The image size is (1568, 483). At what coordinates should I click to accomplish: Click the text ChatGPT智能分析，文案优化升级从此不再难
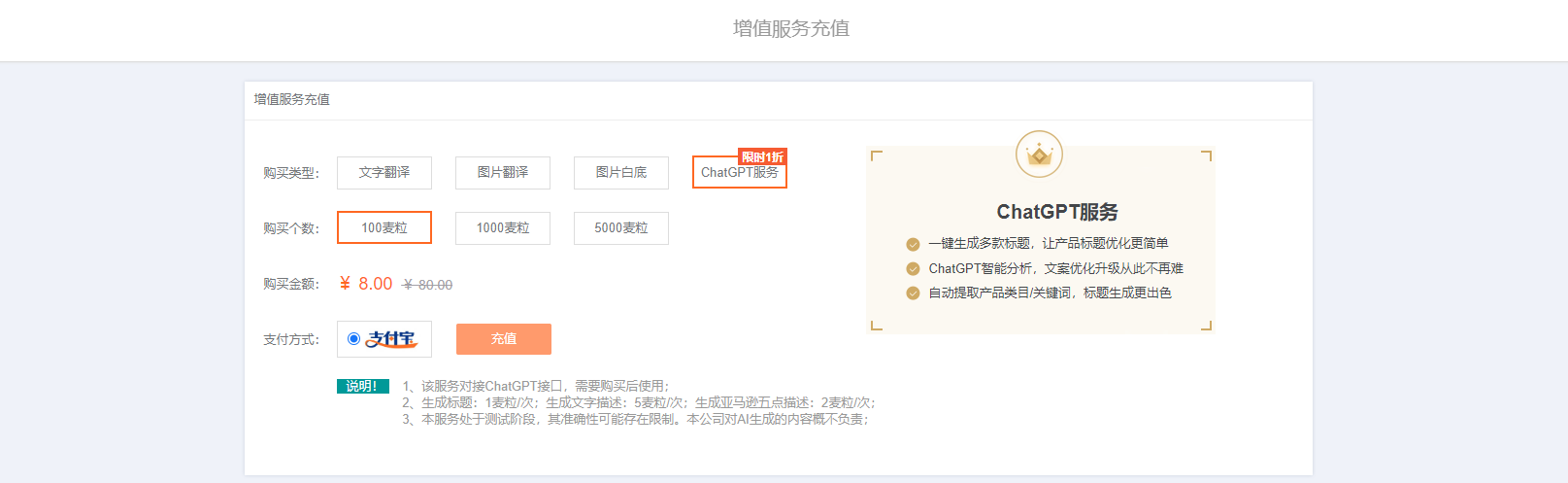1056,268
